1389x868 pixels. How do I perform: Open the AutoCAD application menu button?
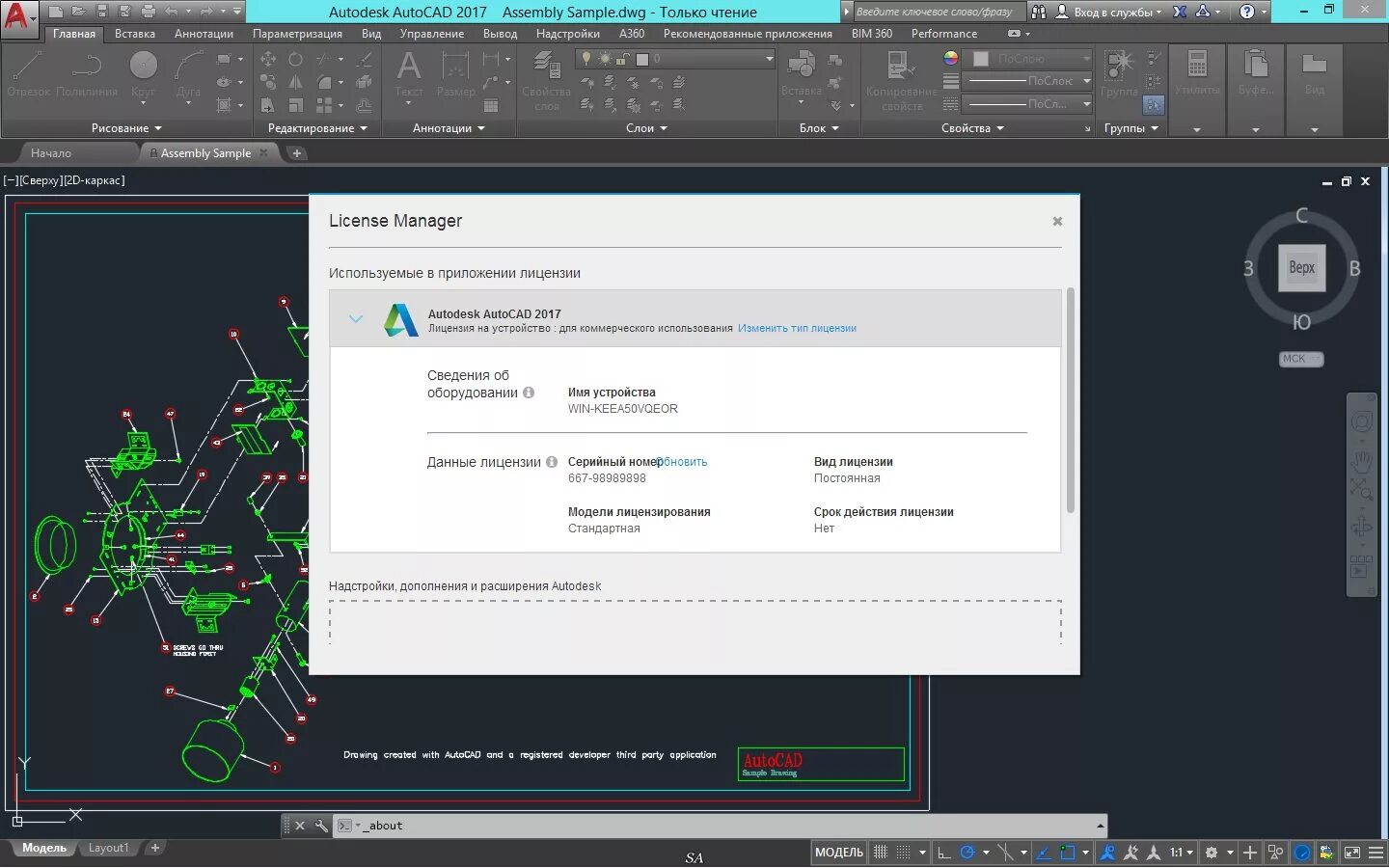(x=17, y=17)
